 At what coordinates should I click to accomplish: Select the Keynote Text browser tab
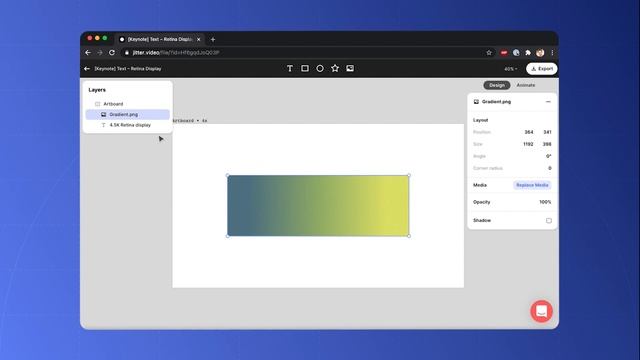(x=159, y=39)
